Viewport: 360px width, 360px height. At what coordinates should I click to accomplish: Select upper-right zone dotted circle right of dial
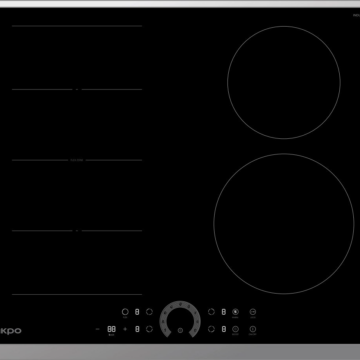tap(211, 312)
